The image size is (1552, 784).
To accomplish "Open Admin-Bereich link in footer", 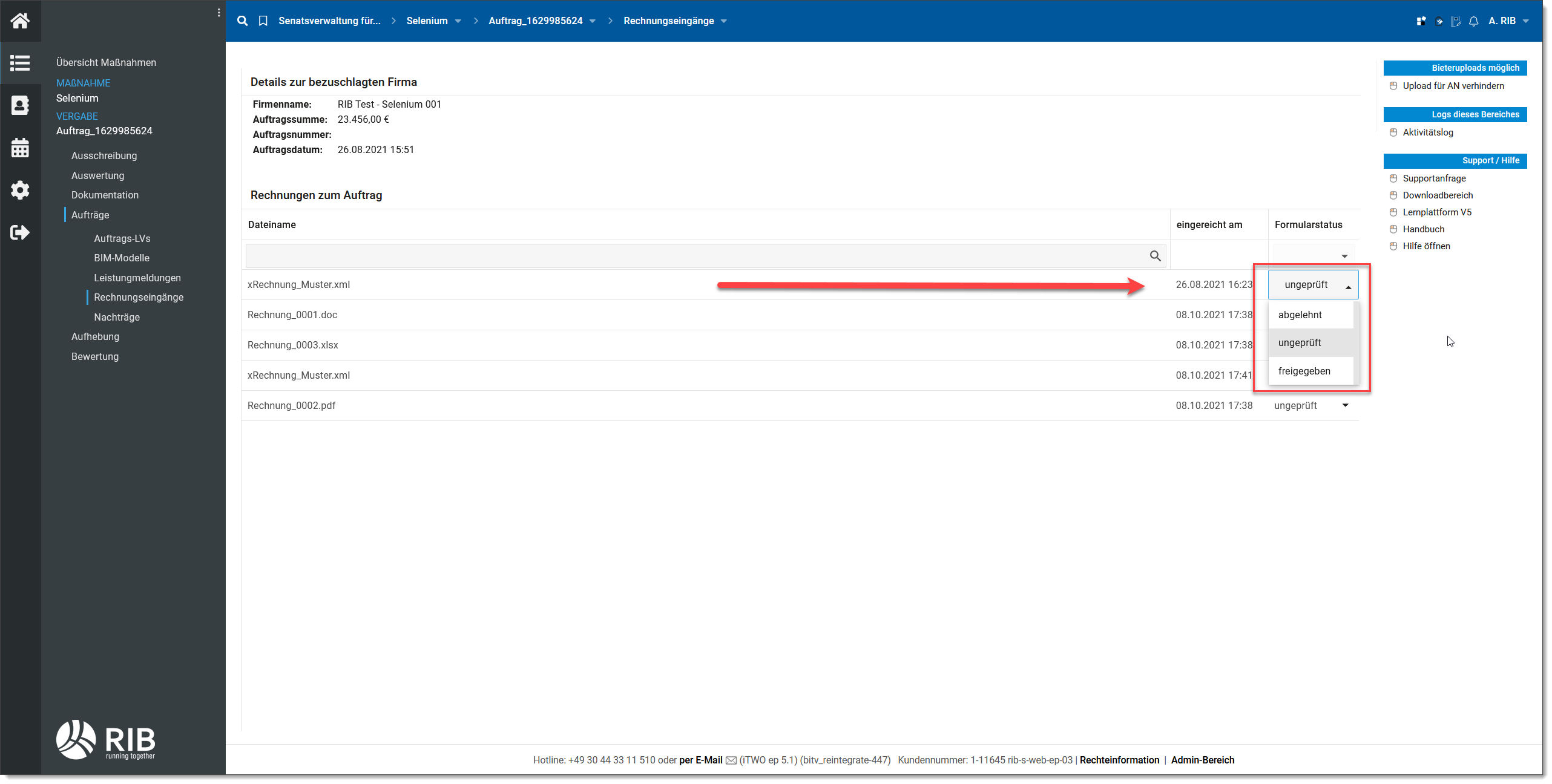I will 1202,760.
